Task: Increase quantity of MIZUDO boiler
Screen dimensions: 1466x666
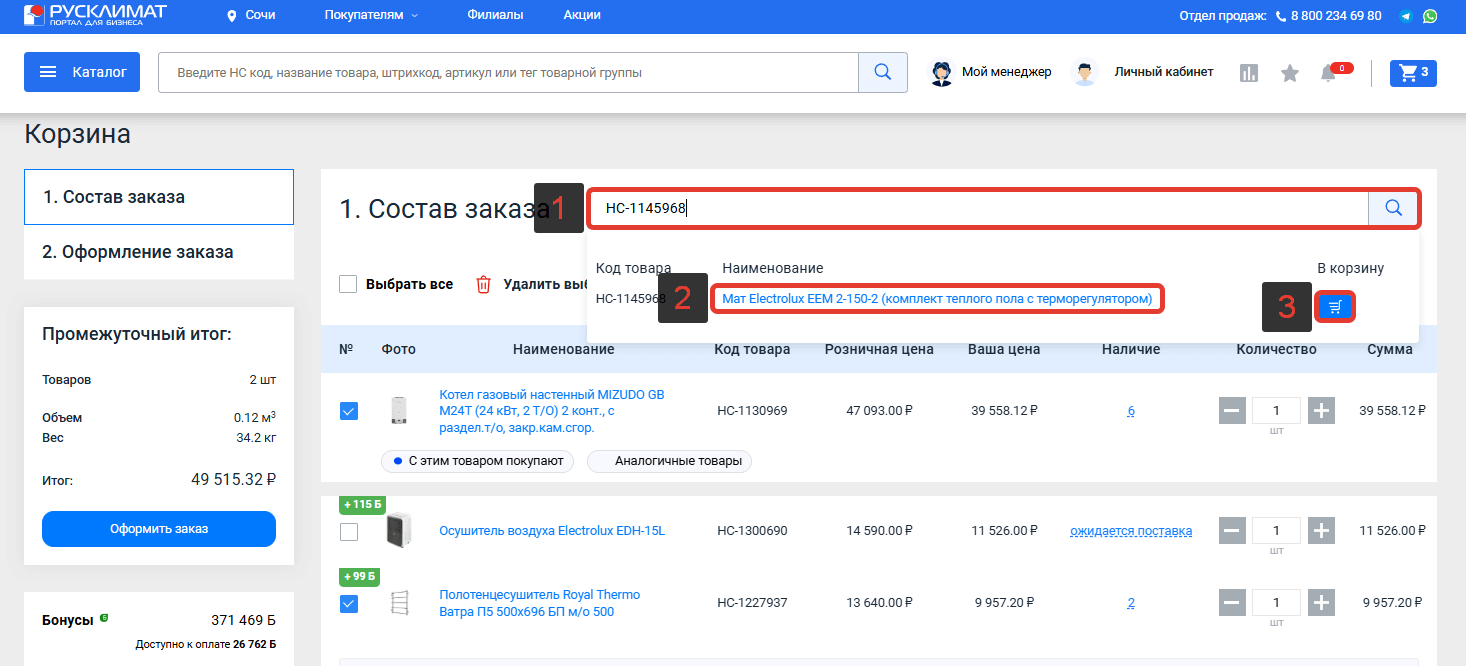Action: point(1322,410)
